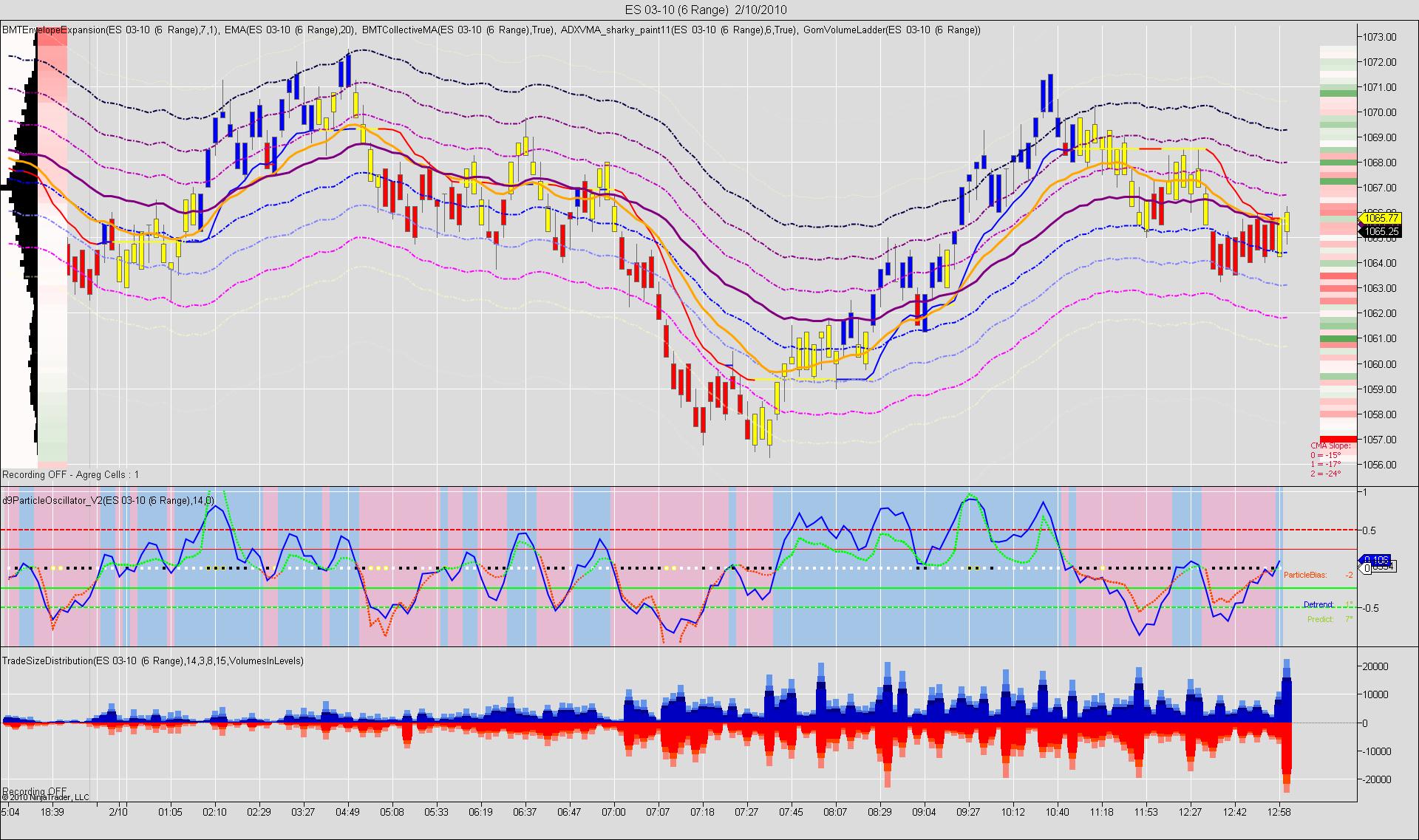Click the 12:27 time axis label

(x=1190, y=811)
